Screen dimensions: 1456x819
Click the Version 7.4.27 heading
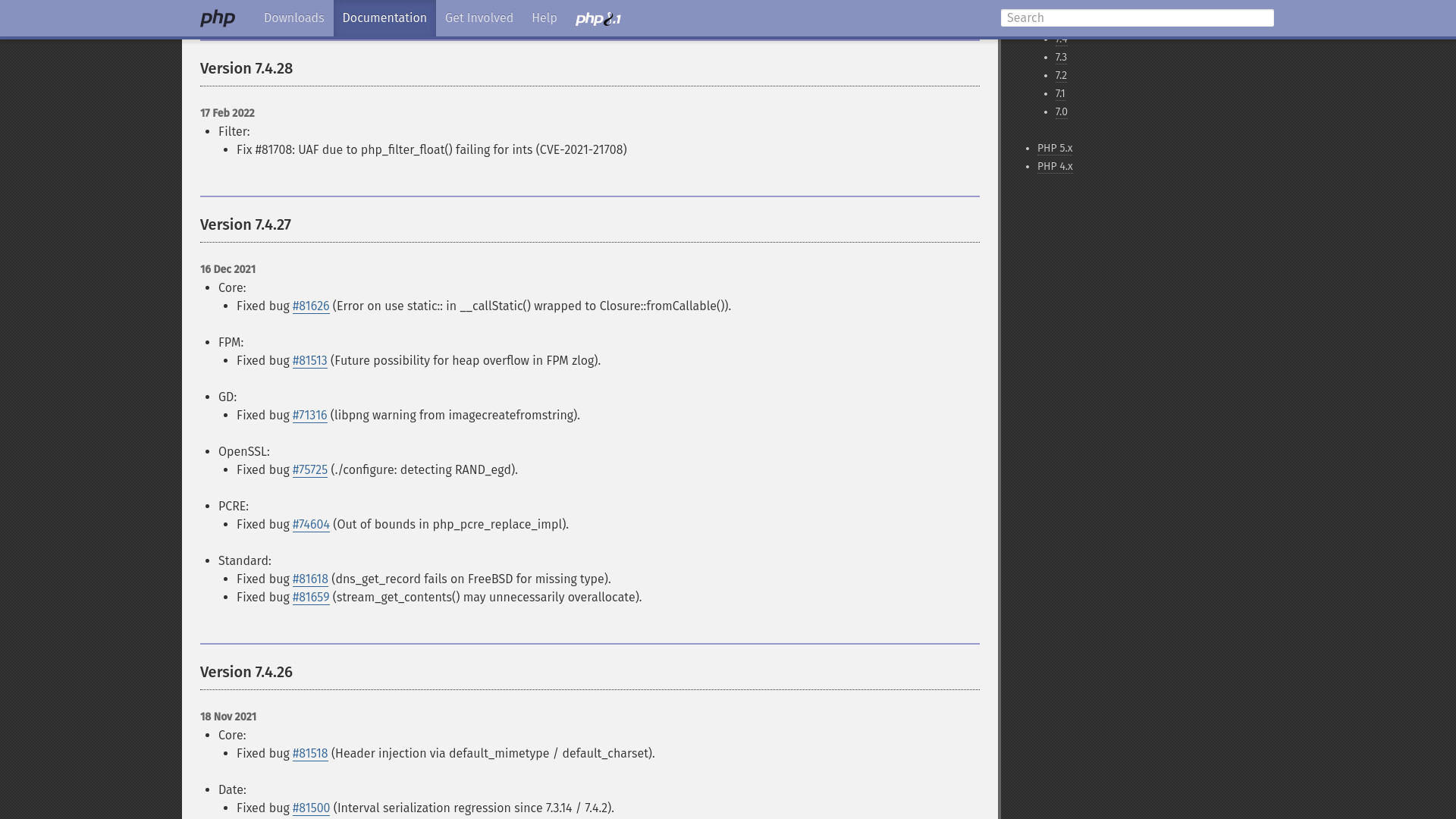pos(246,225)
